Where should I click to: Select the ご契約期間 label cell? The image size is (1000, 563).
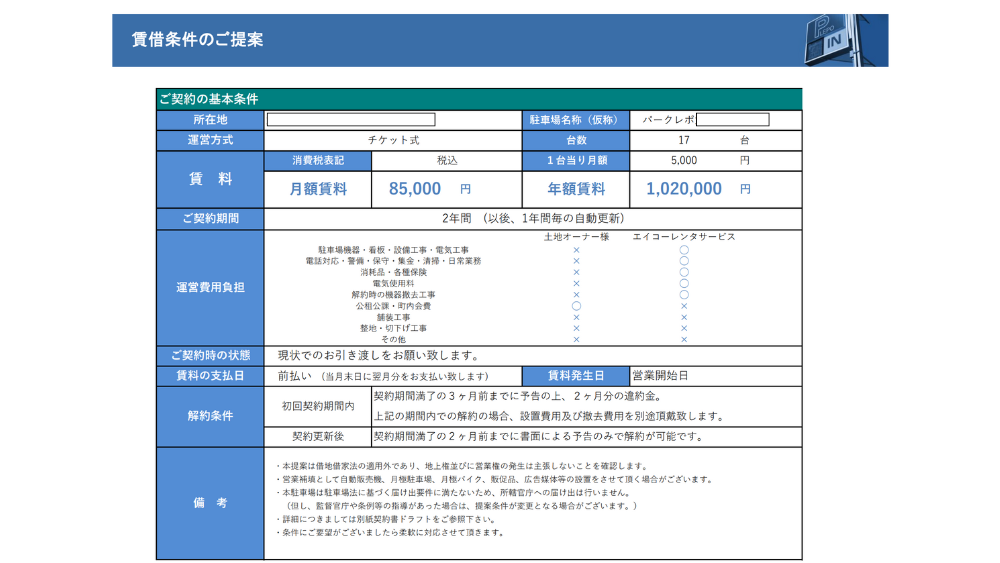[x=210, y=219]
